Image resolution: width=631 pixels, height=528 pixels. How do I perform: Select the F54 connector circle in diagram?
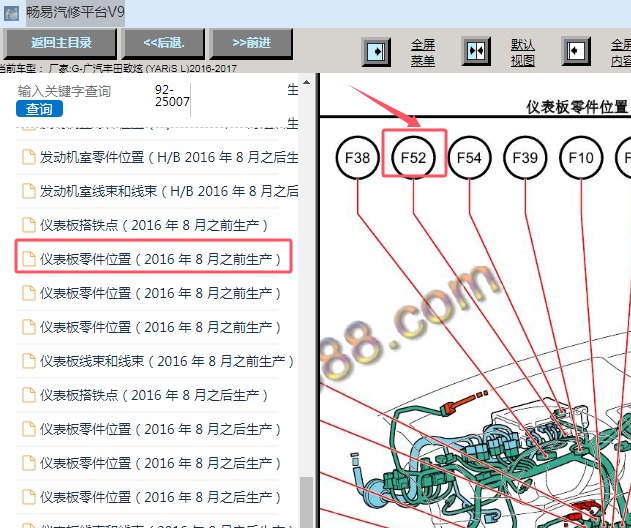tap(469, 157)
